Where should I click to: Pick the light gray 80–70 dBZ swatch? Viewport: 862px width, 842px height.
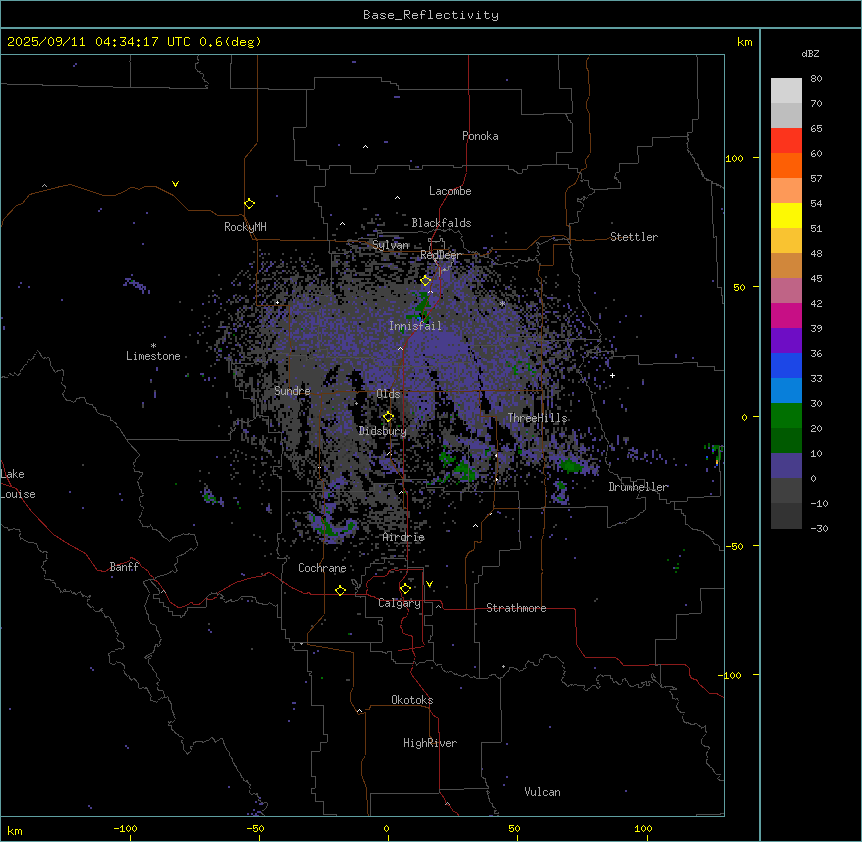tap(786, 90)
